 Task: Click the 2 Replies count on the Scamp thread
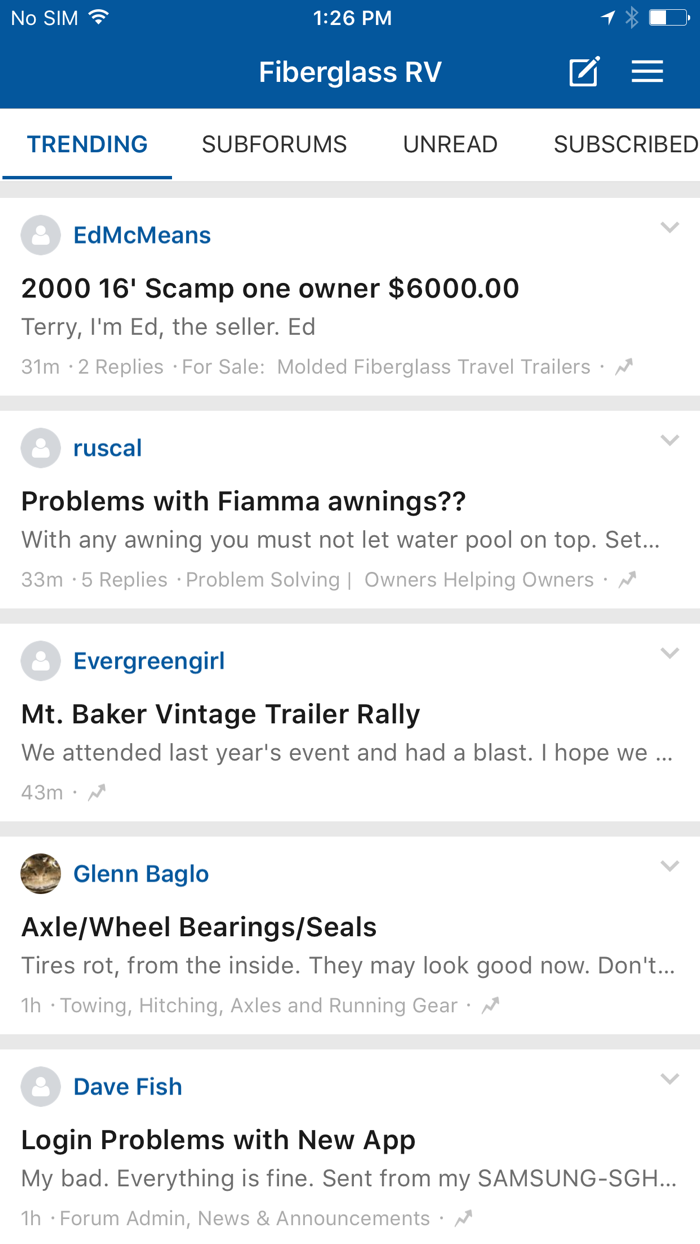(x=121, y=366)
